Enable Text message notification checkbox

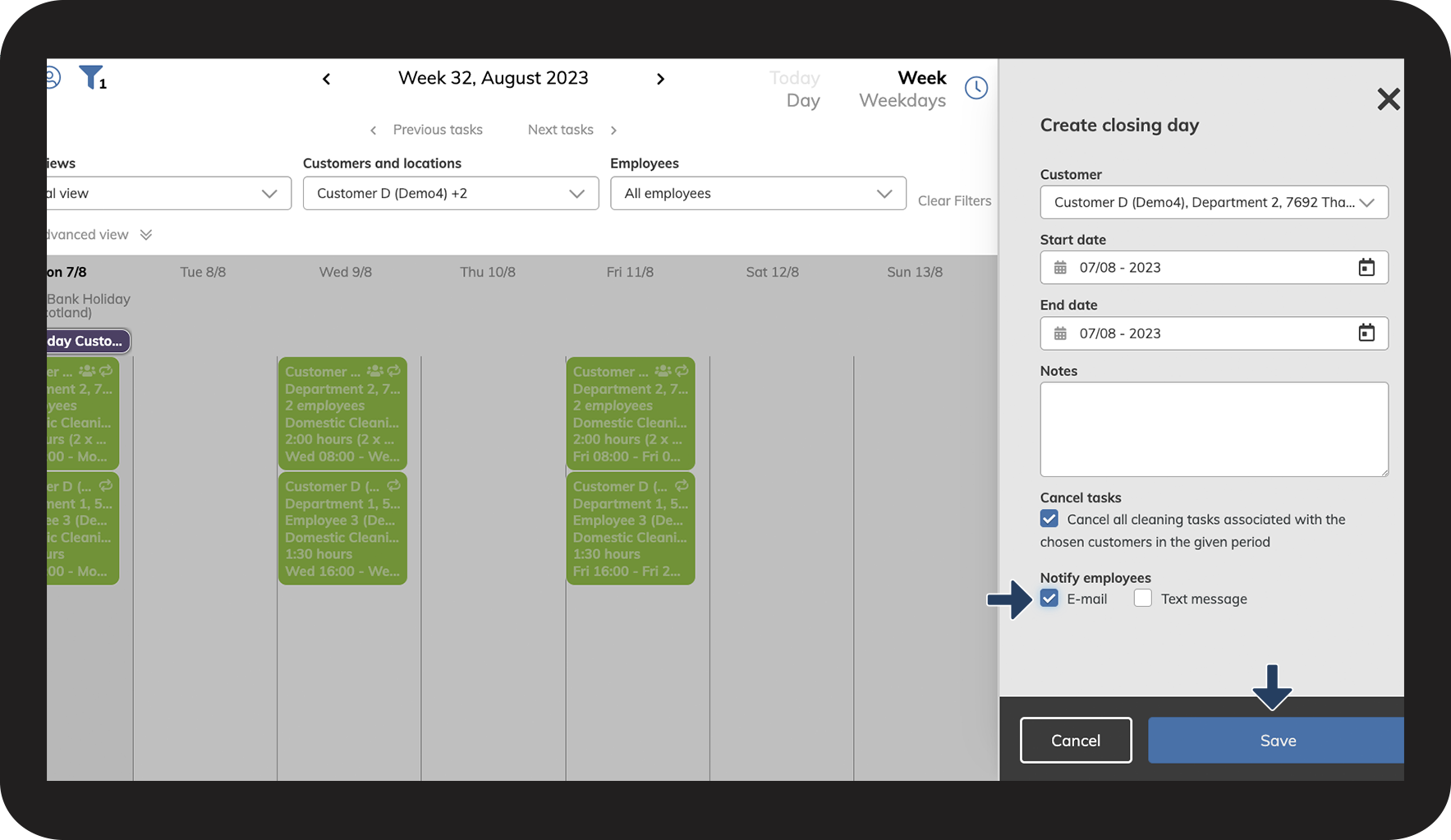pos(1142,599)
